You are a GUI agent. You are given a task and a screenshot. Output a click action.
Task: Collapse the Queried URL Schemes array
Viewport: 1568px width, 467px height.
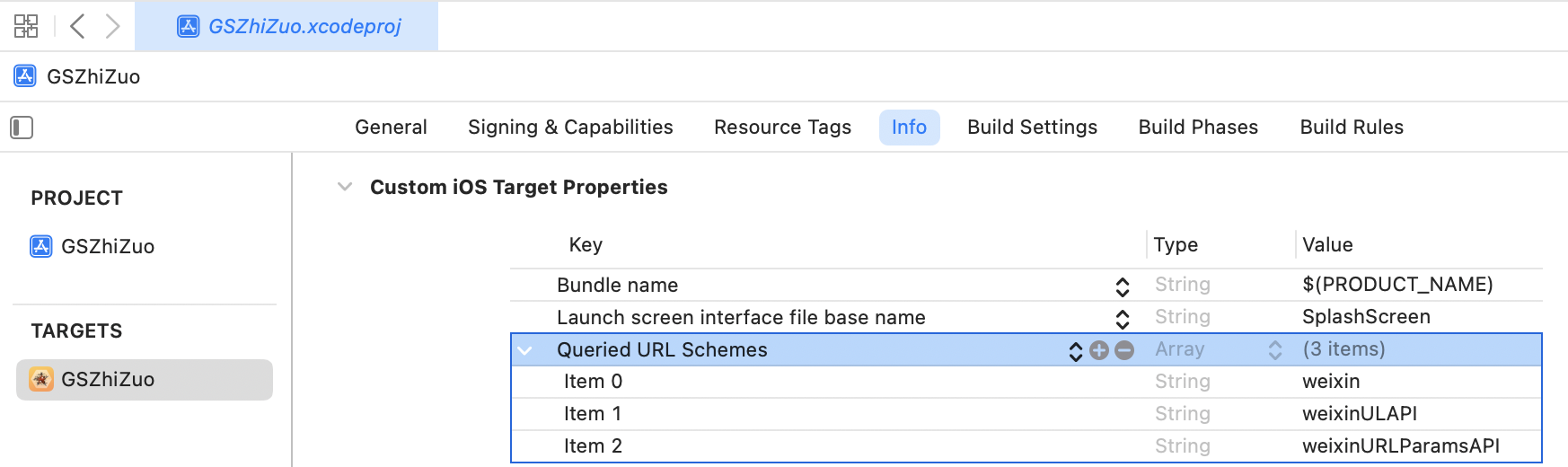coord(525,350)
